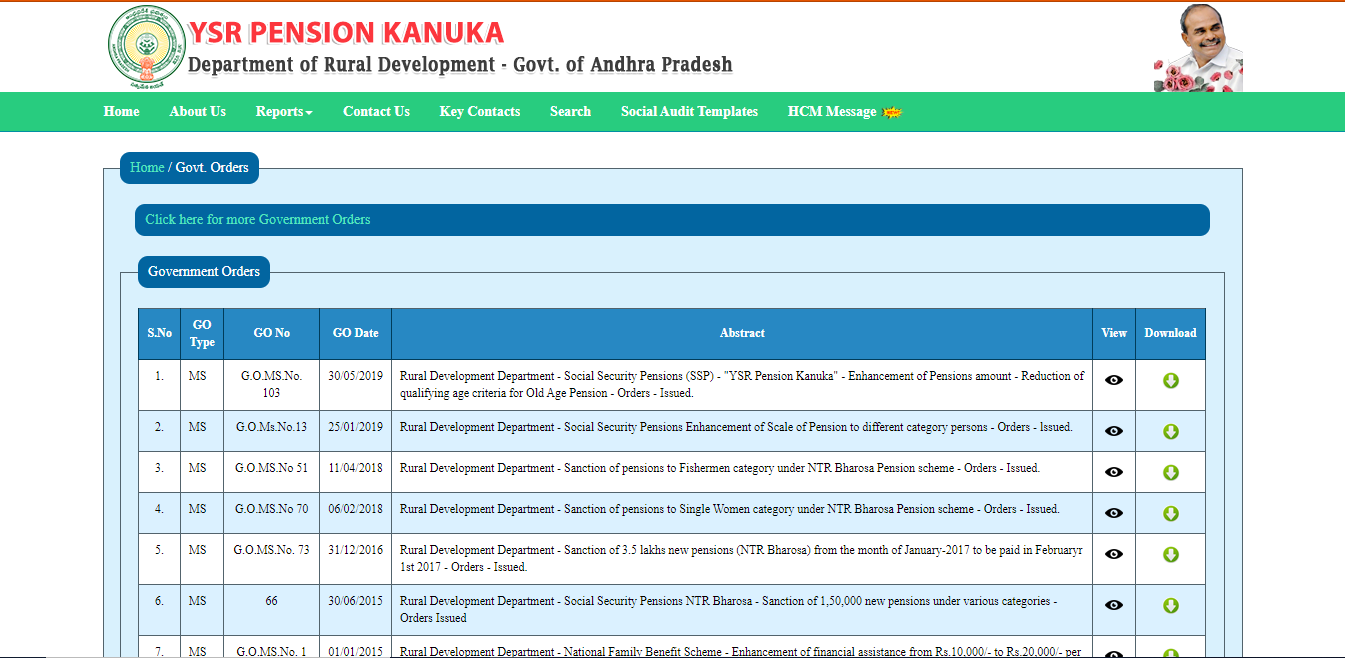Click abstract about Fishermen category pensions
1345x658 pixels.
coord(720,468)
